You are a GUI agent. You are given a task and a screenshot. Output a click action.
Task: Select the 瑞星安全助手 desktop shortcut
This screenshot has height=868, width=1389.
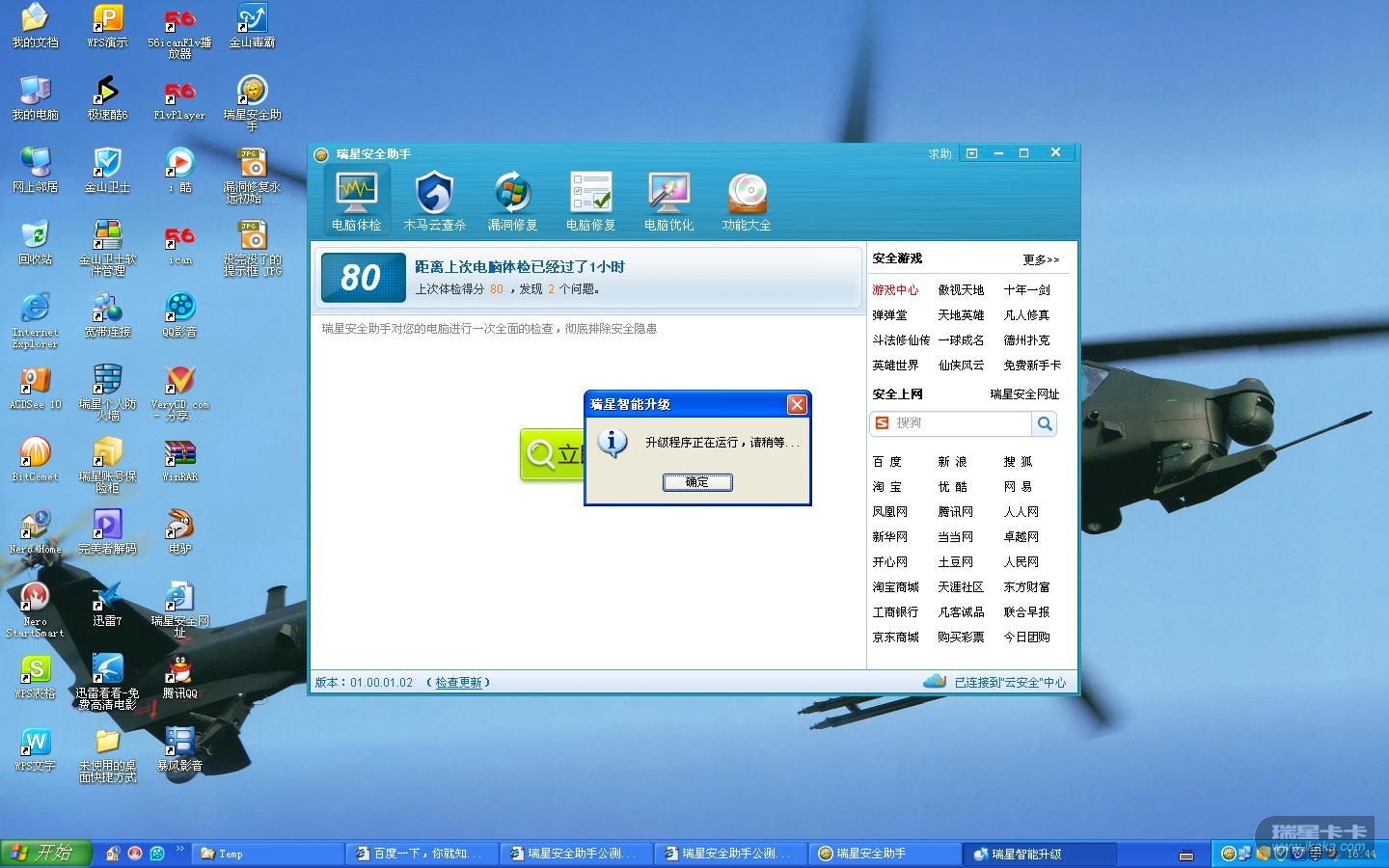coord(252,103)
